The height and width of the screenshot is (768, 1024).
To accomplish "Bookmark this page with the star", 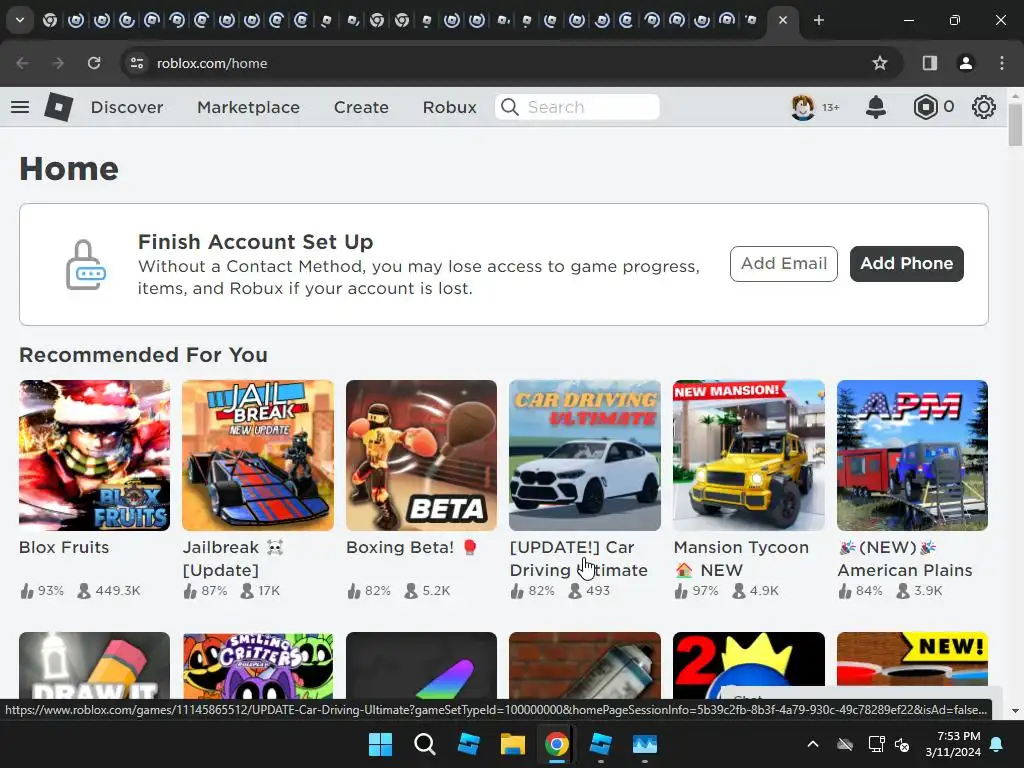I will coord(880,63).
